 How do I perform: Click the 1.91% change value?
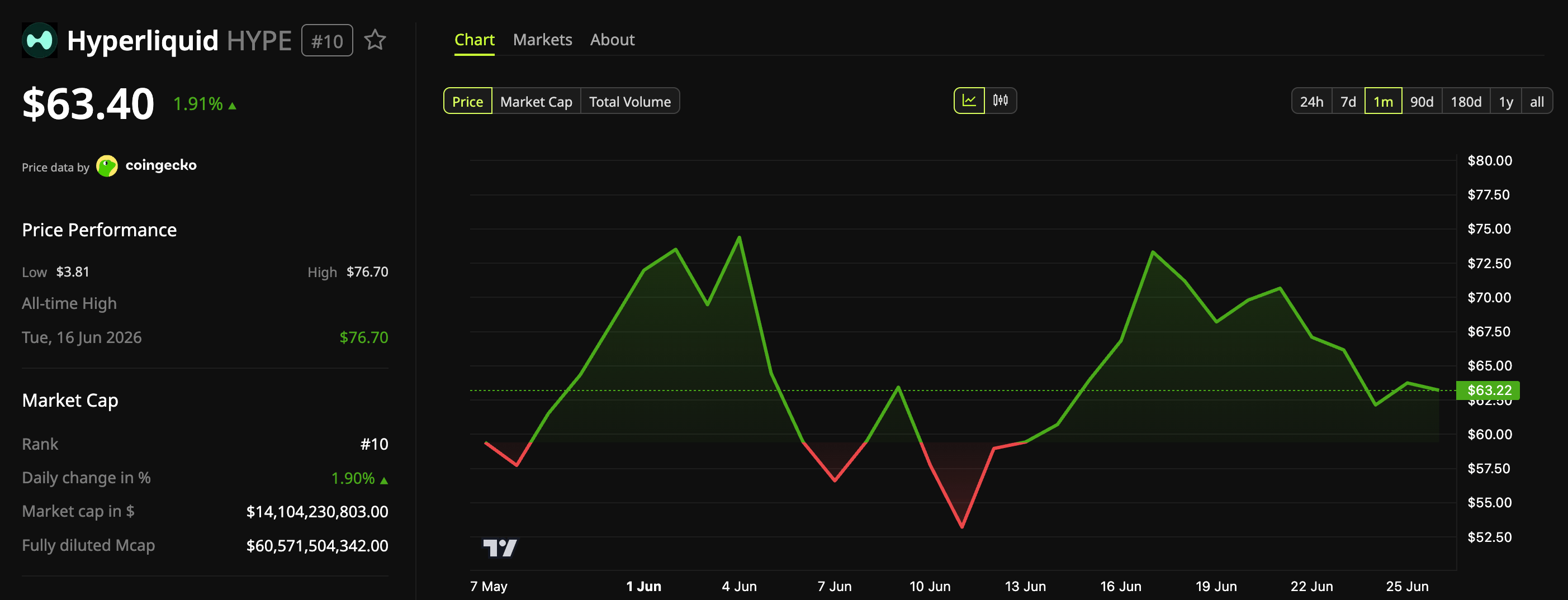(x=198, y=104)
